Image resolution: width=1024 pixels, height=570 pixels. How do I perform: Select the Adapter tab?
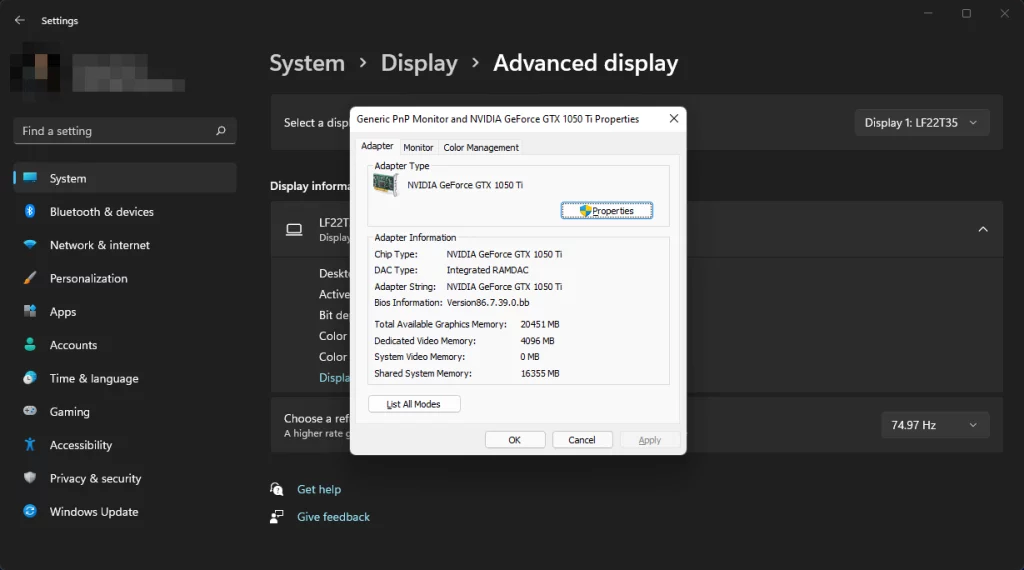(x=377, y=146)
